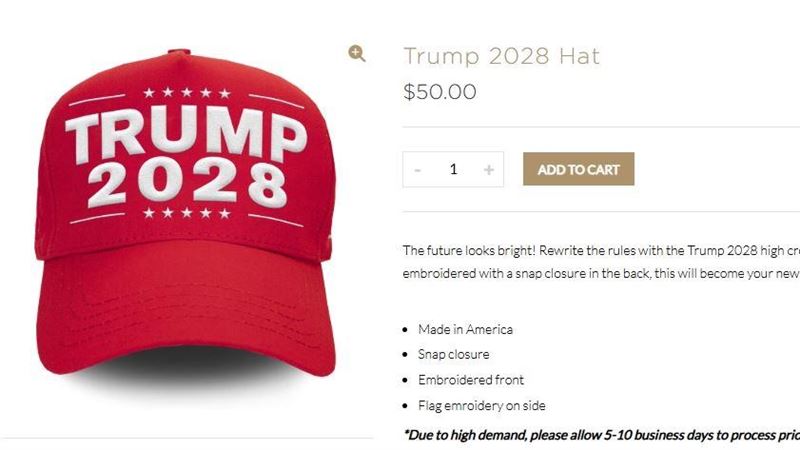Click the quantity input field showing 1
800x450 pixels.
453,169
